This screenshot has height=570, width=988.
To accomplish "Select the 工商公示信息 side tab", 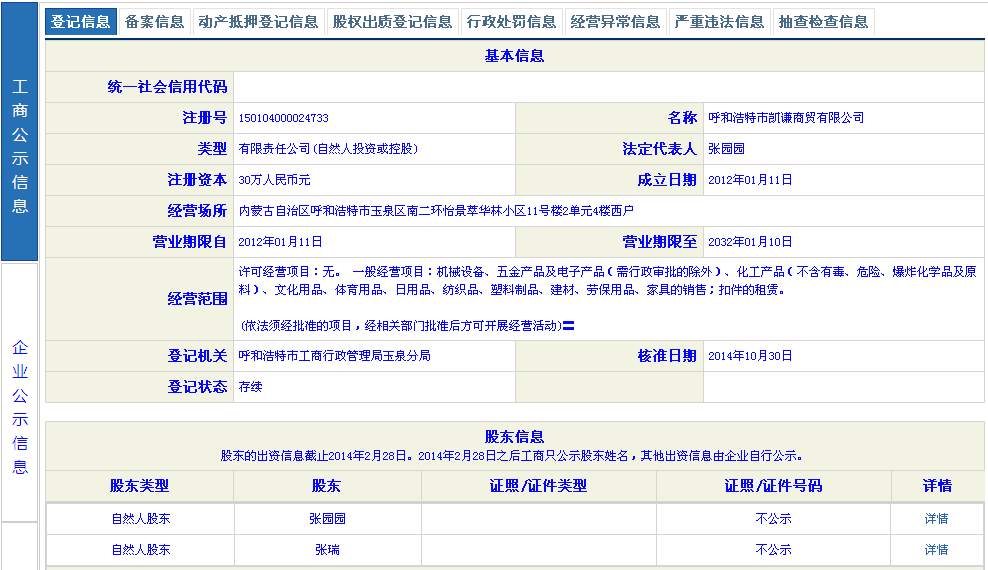I will click(20, 147).
